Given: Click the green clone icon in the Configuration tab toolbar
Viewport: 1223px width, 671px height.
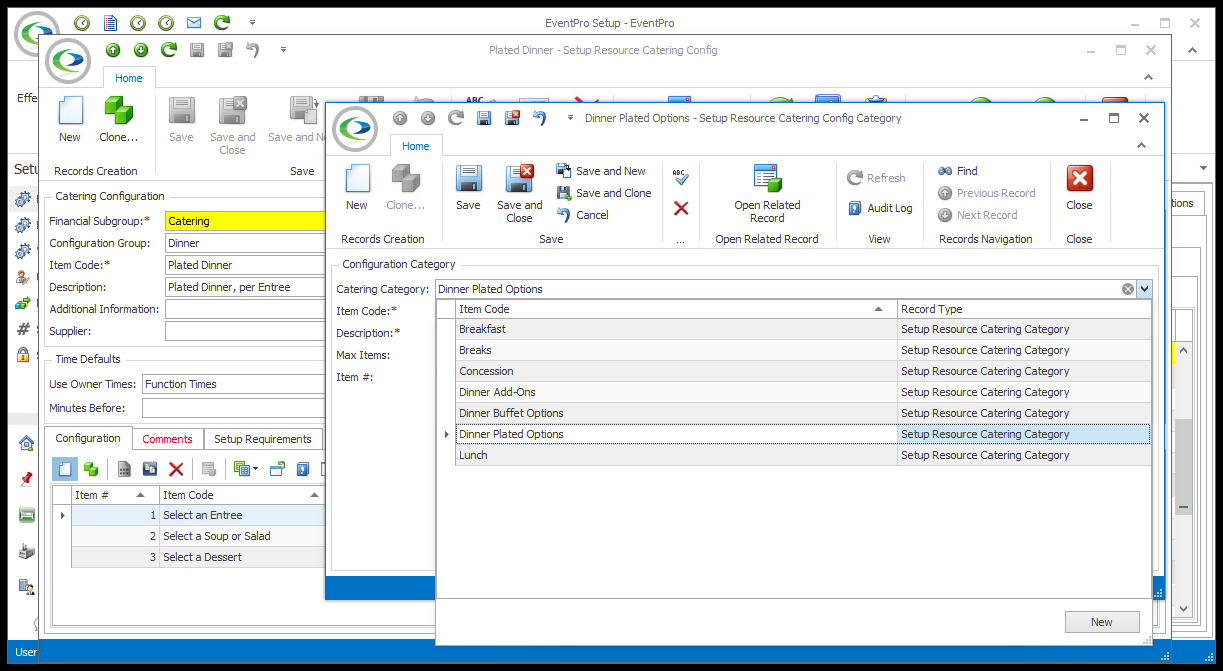Looking at the screenshot, I should (91, 468).
